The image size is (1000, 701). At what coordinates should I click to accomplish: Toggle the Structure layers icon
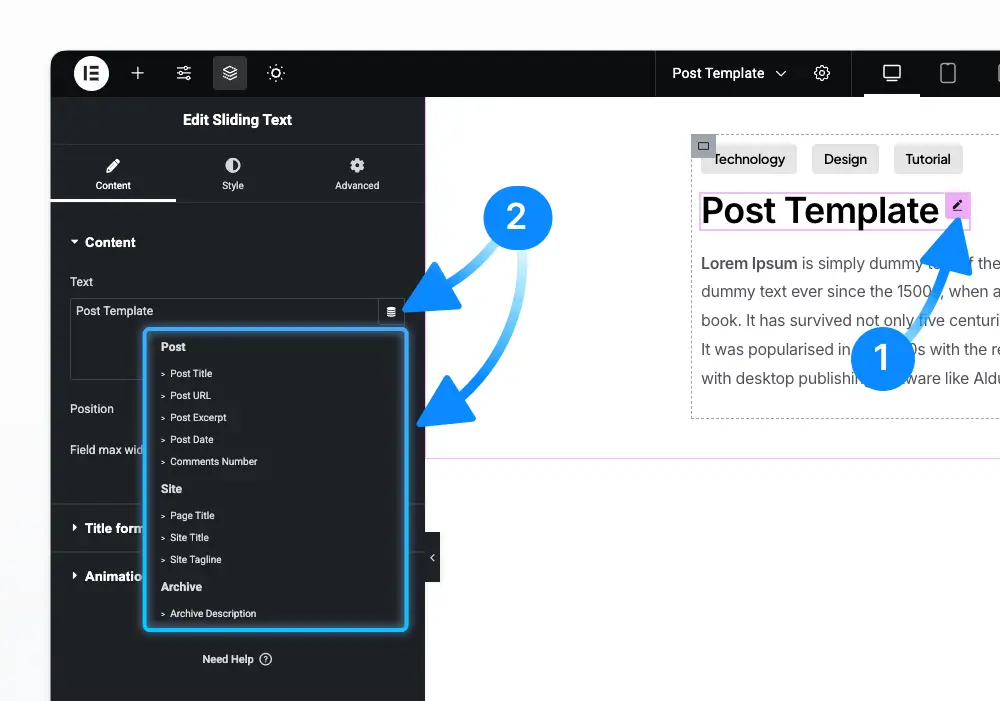click(230, 73)
